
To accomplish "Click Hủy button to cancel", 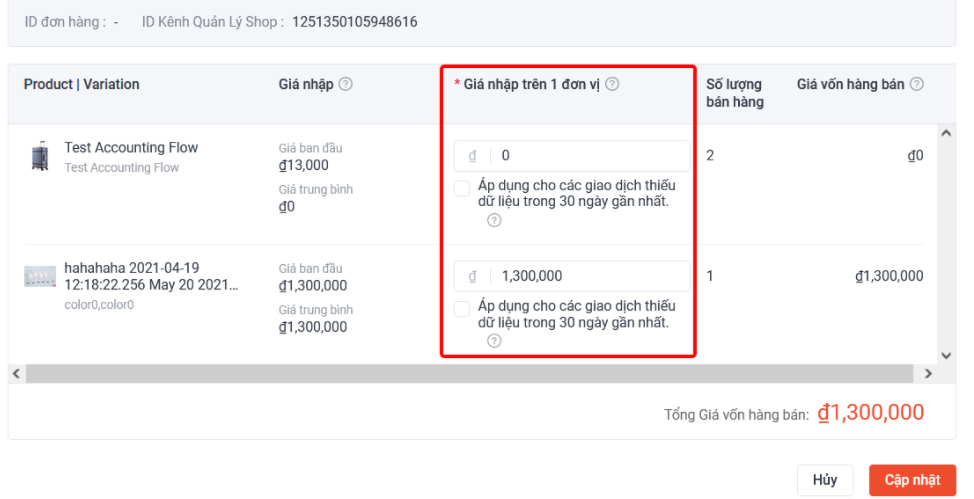I will click(825, 480).
